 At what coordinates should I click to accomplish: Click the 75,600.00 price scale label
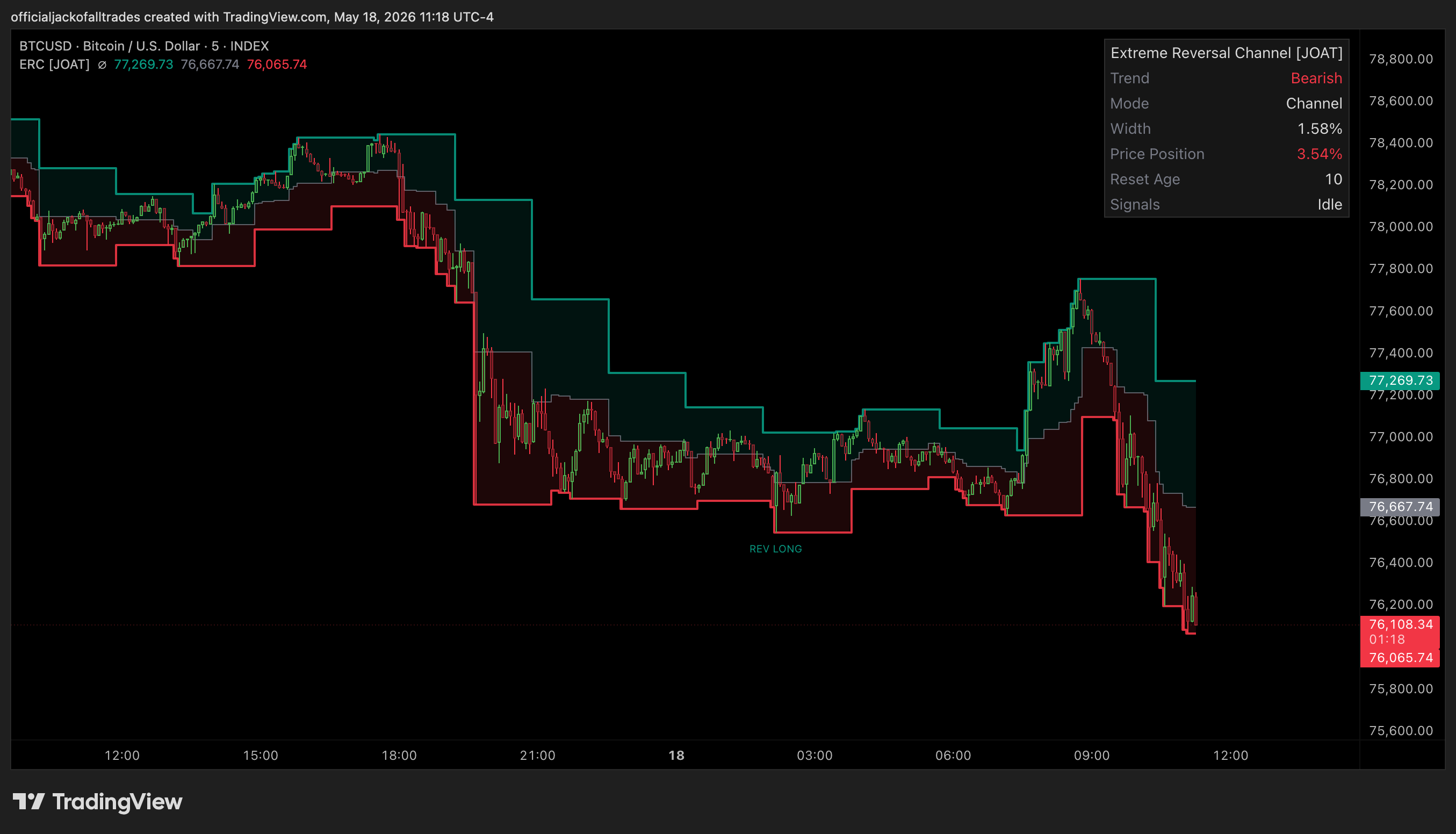(x=1401, y=731)
